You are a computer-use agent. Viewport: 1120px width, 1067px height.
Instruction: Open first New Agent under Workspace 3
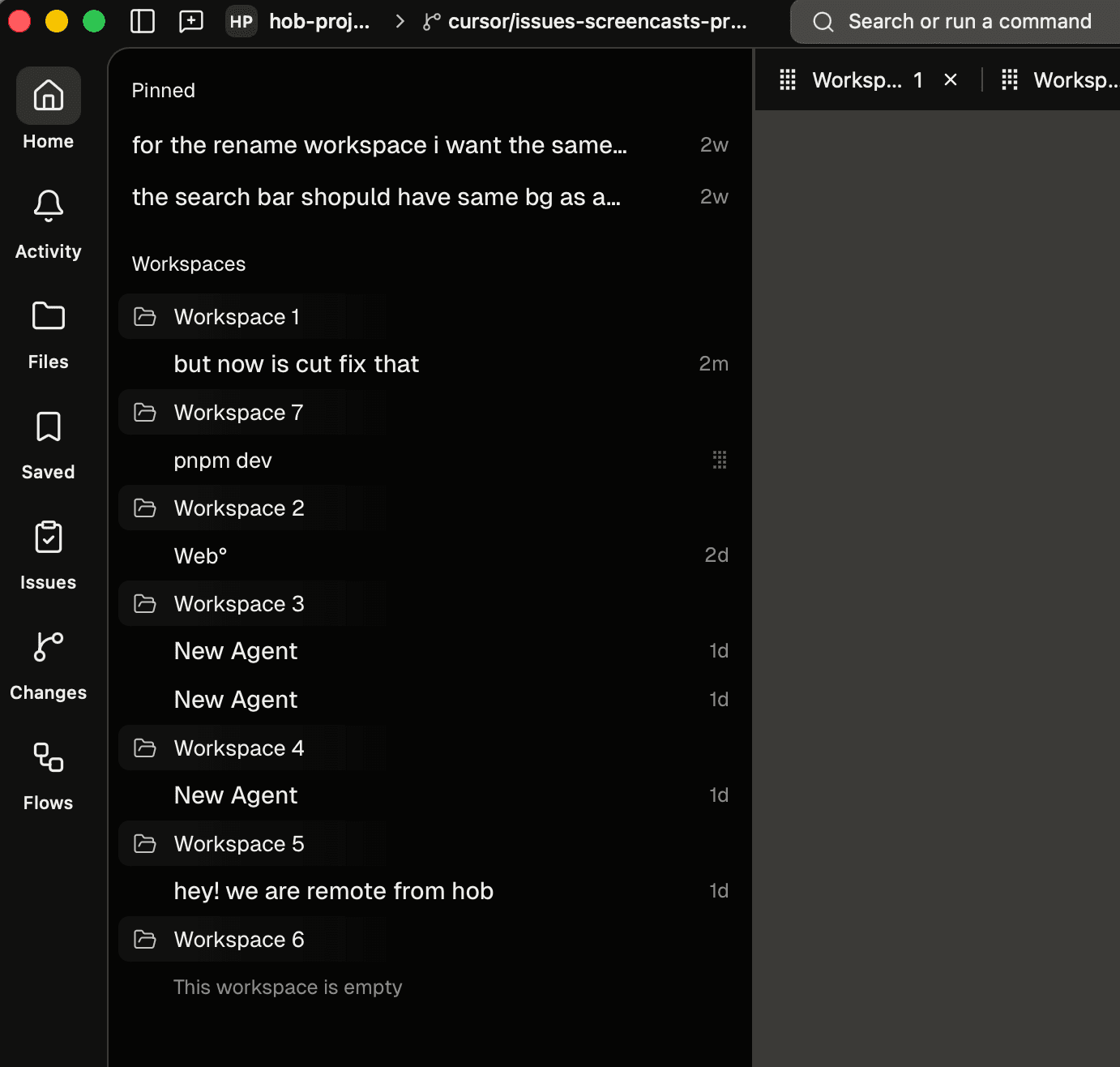(430, 651)
